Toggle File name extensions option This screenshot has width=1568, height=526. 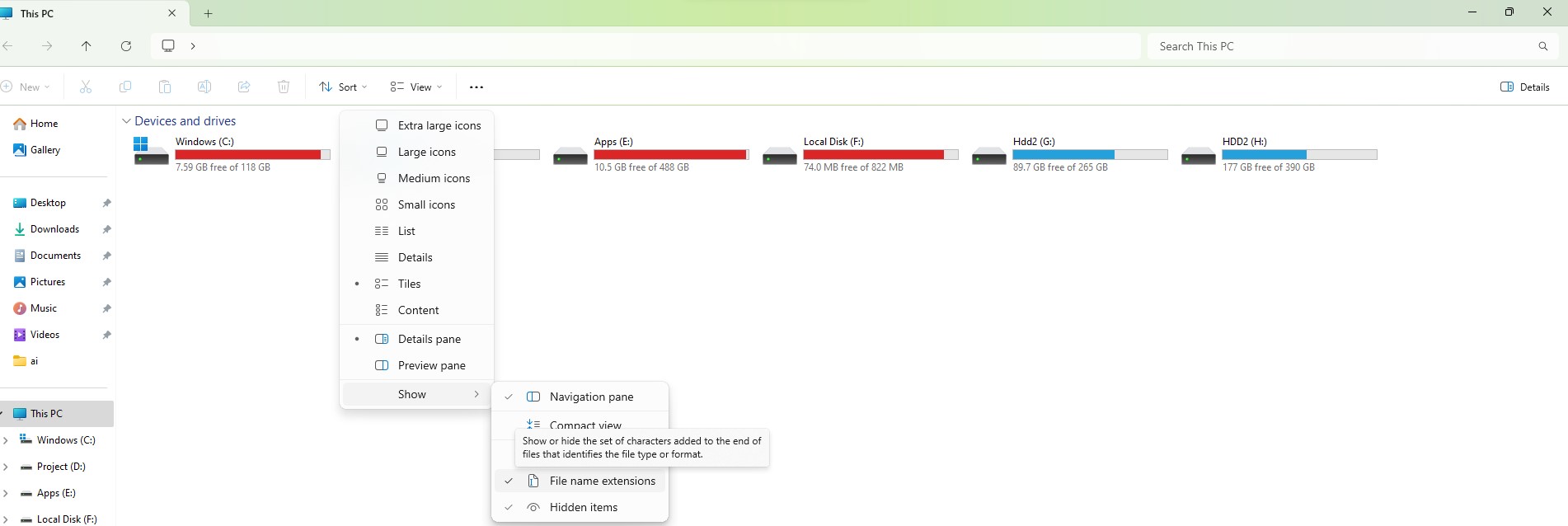tap(602, 481)
